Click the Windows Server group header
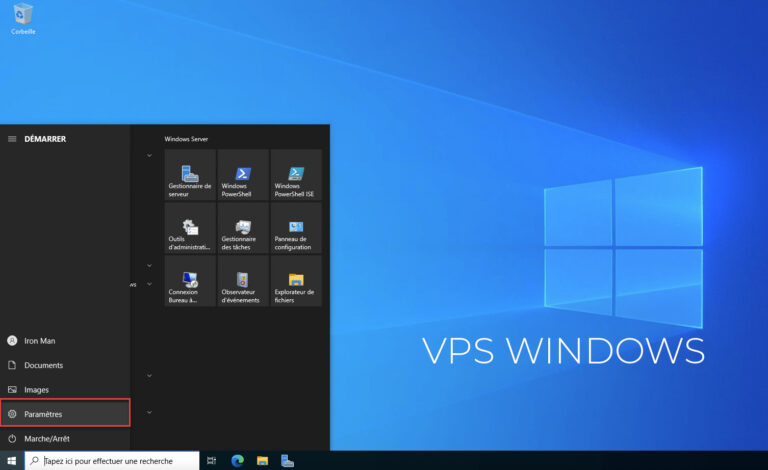The height and width of the screenshot is (470, 768). click(x=186, y=139)
